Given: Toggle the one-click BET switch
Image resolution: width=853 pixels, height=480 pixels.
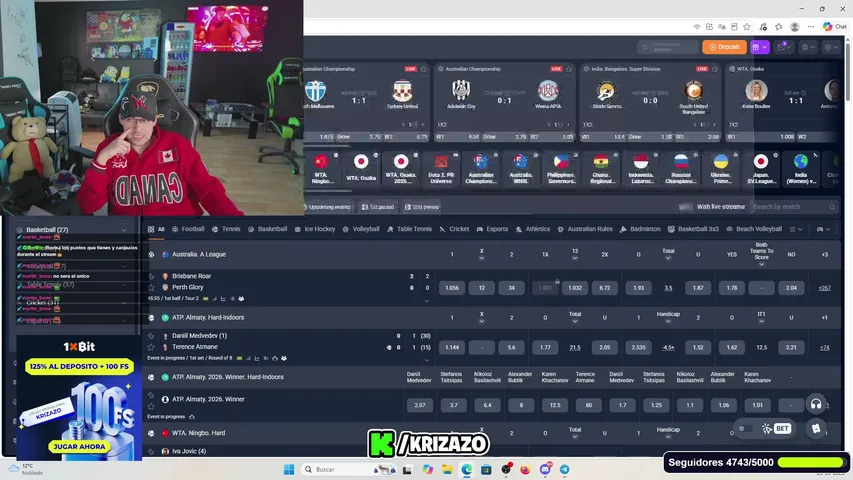Looking at the screenshot, I should [744, 429].
